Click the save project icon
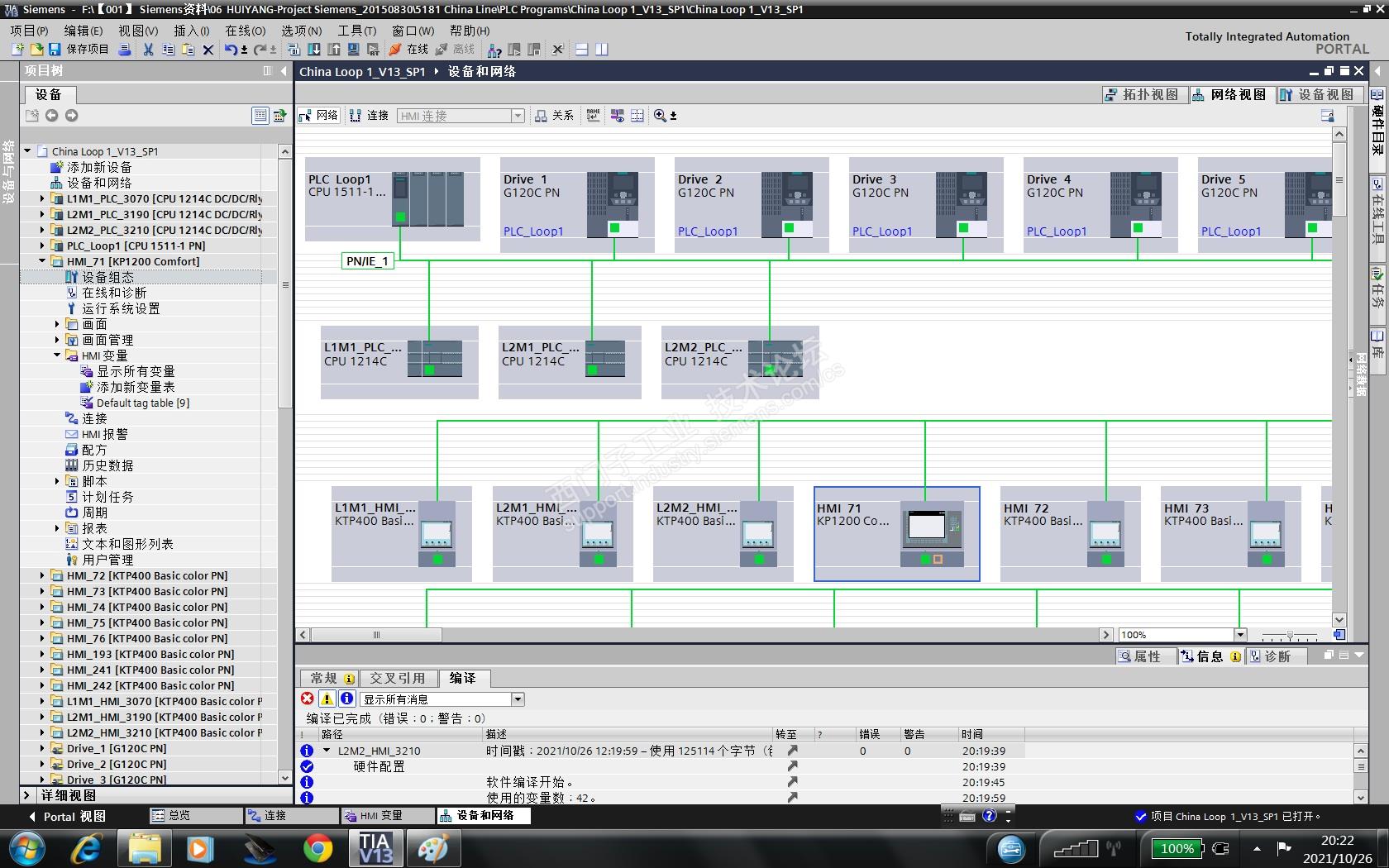The image size is (1389, 868). click(x=55, y=50)
